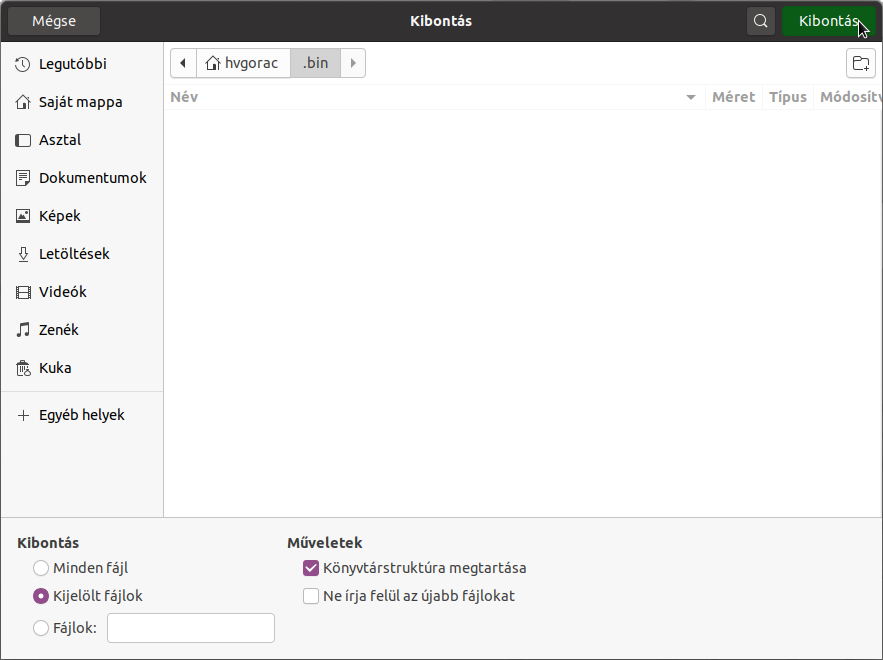Click the Asztal desktop icon
883x660 pixels.
pos(23,140)
